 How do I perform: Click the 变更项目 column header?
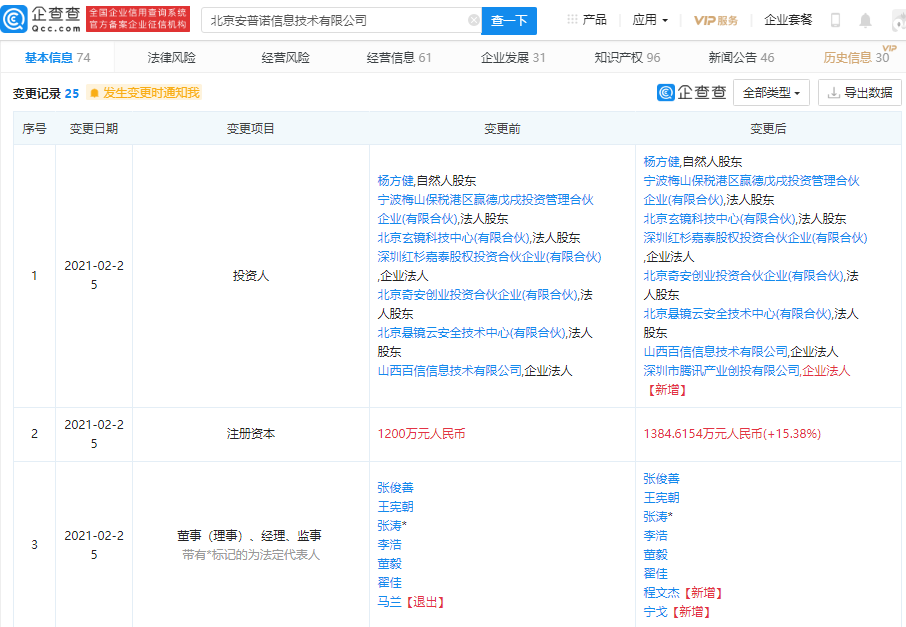[250, 128]
